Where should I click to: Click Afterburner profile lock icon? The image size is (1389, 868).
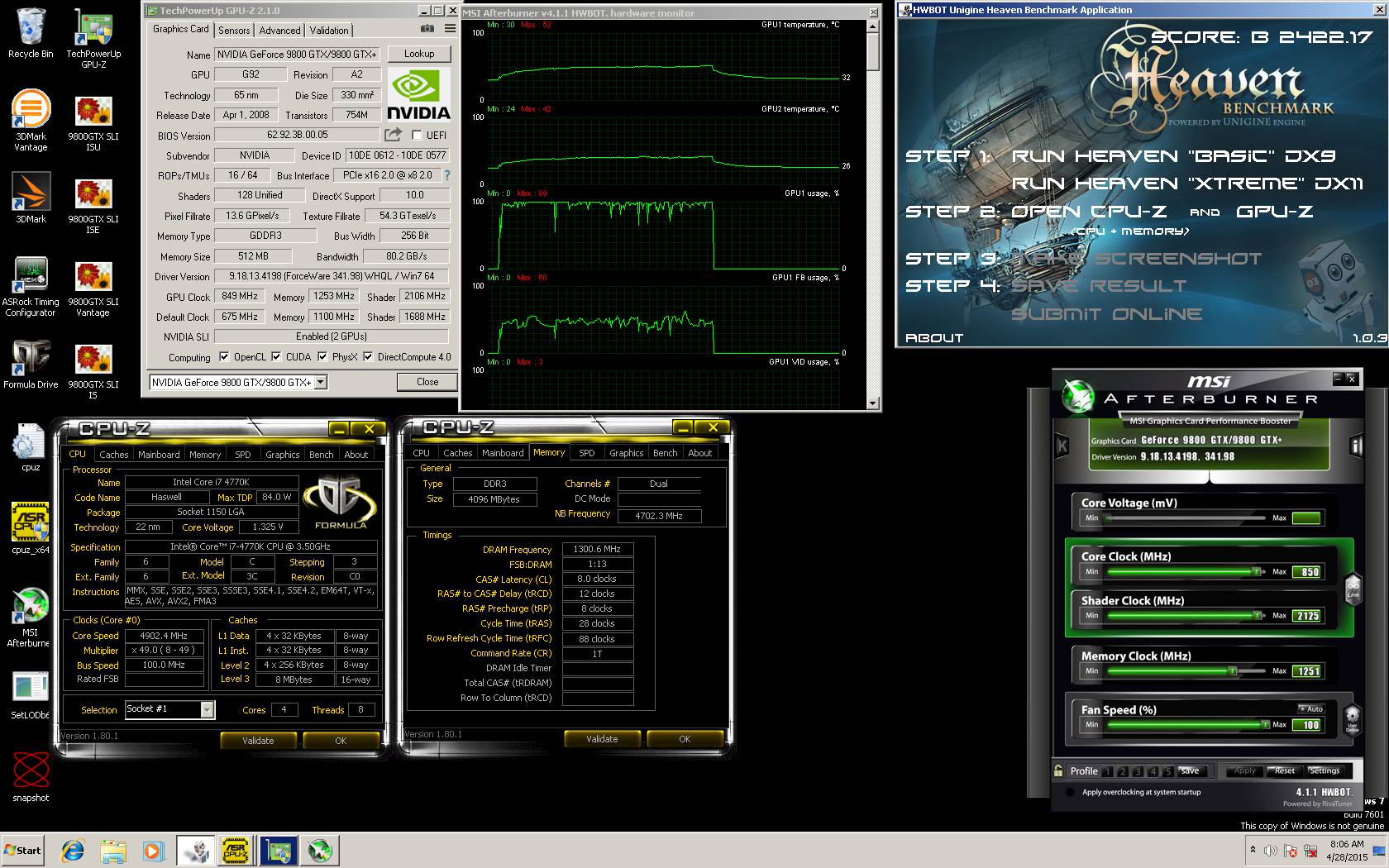tap(1058, 770)
